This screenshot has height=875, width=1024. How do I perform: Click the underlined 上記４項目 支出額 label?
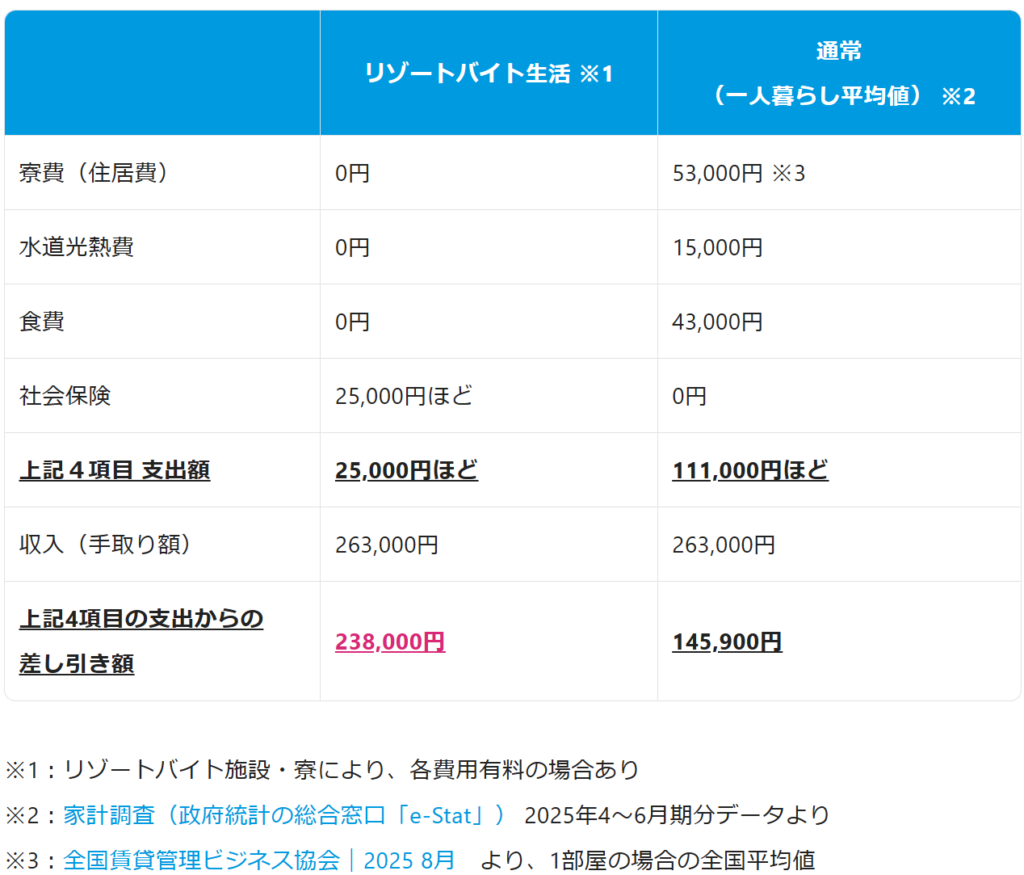pos(114,470)
